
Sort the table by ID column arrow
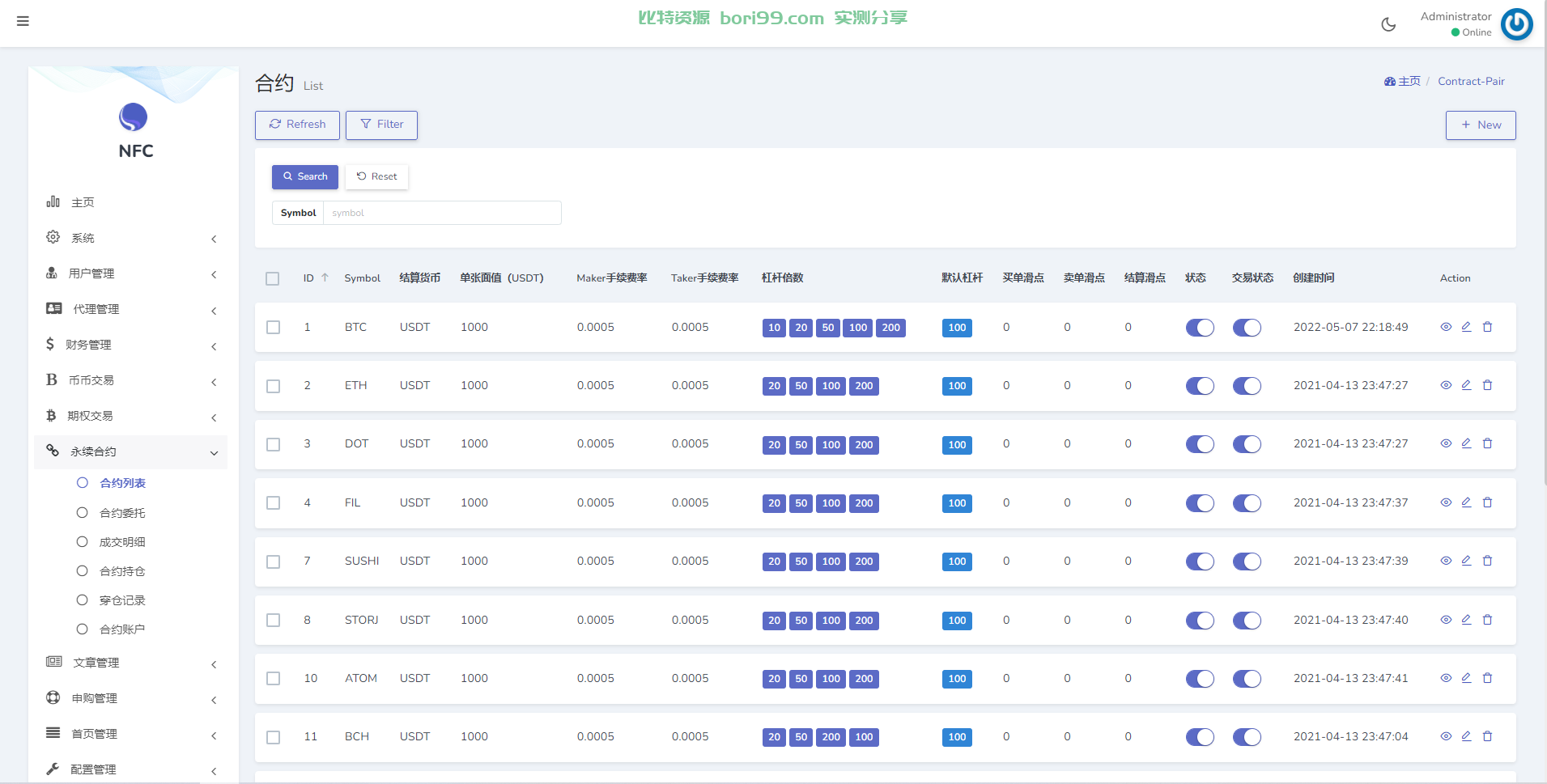[x=325, y=278]
